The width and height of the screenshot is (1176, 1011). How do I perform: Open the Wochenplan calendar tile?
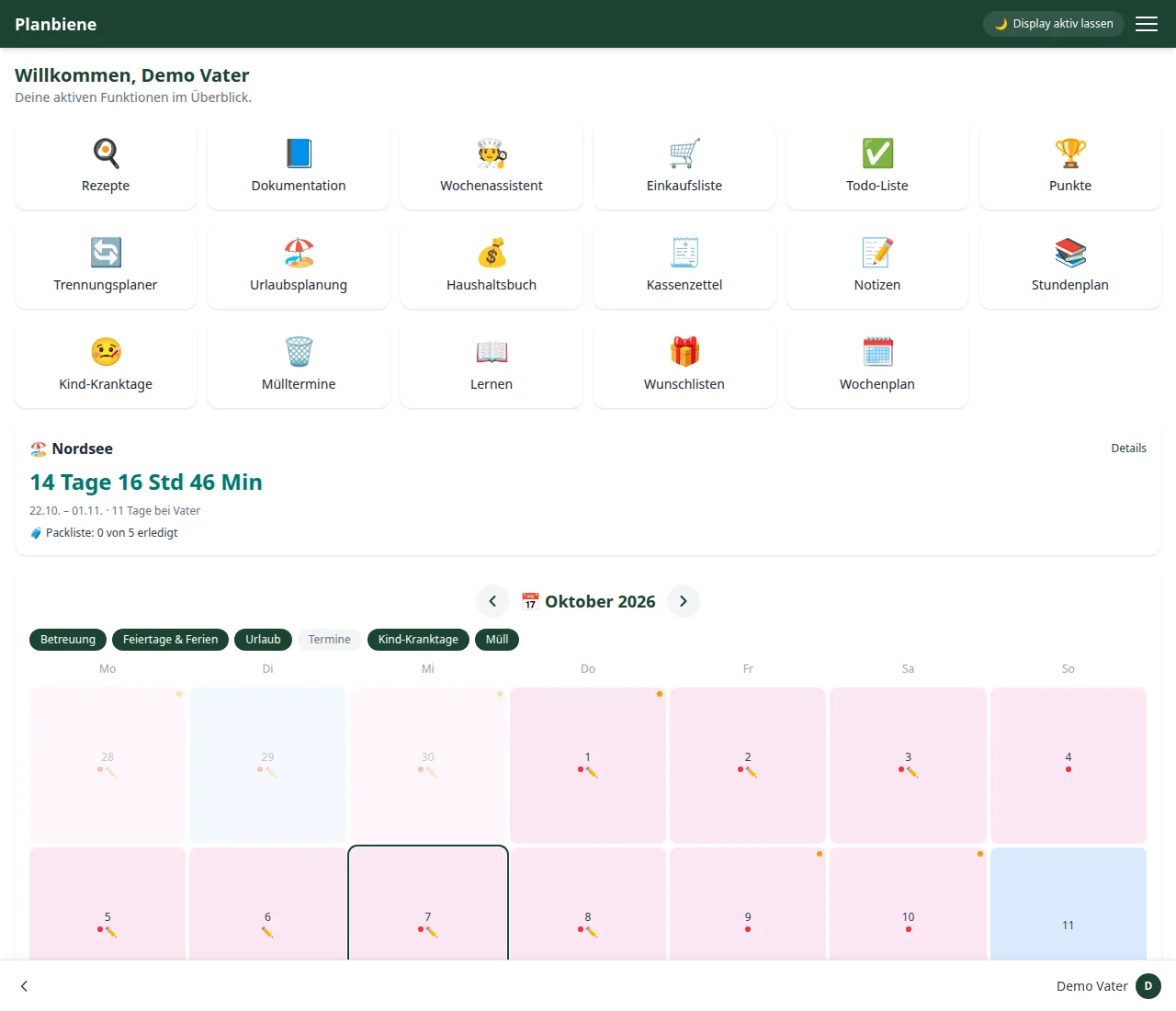click(x=877, y=366)
